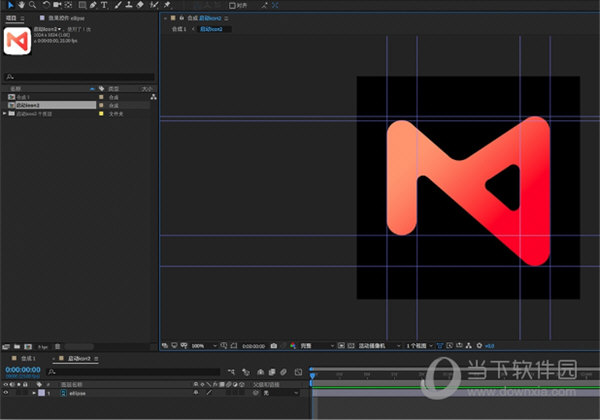Select the Brush tool

[118, 5]
